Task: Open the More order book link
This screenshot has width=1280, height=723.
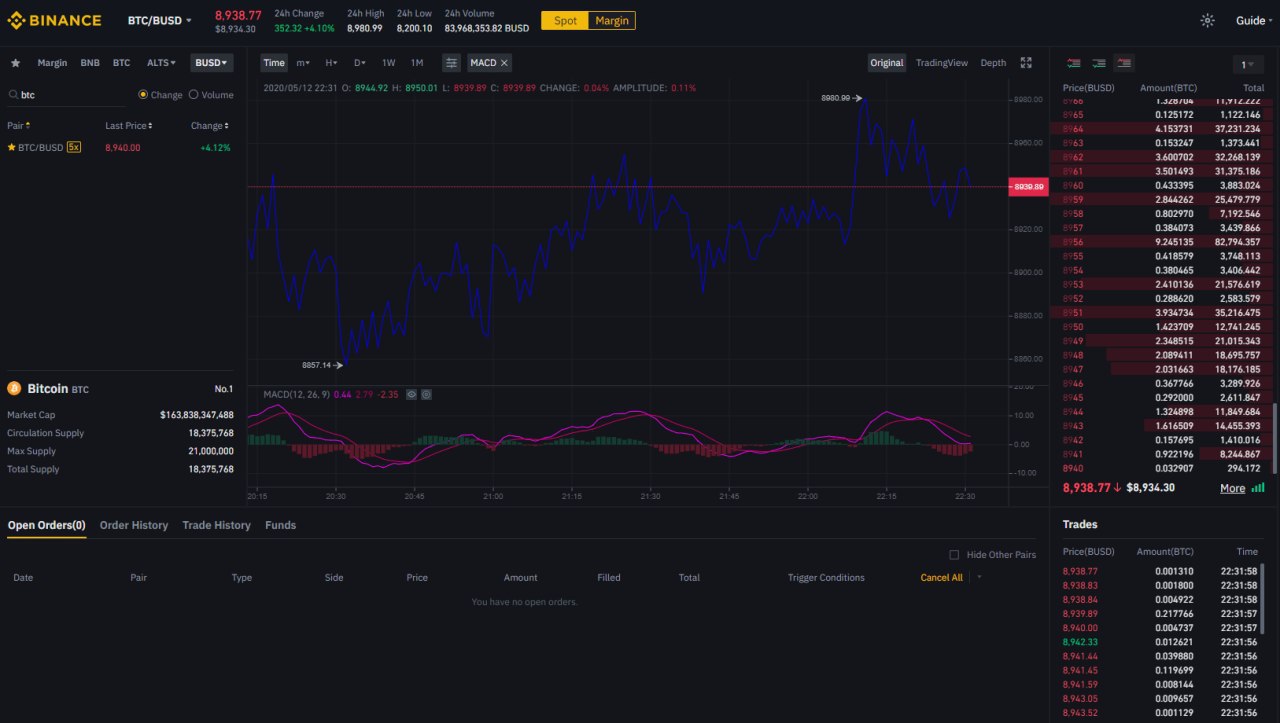Action: click(1233, 488)
